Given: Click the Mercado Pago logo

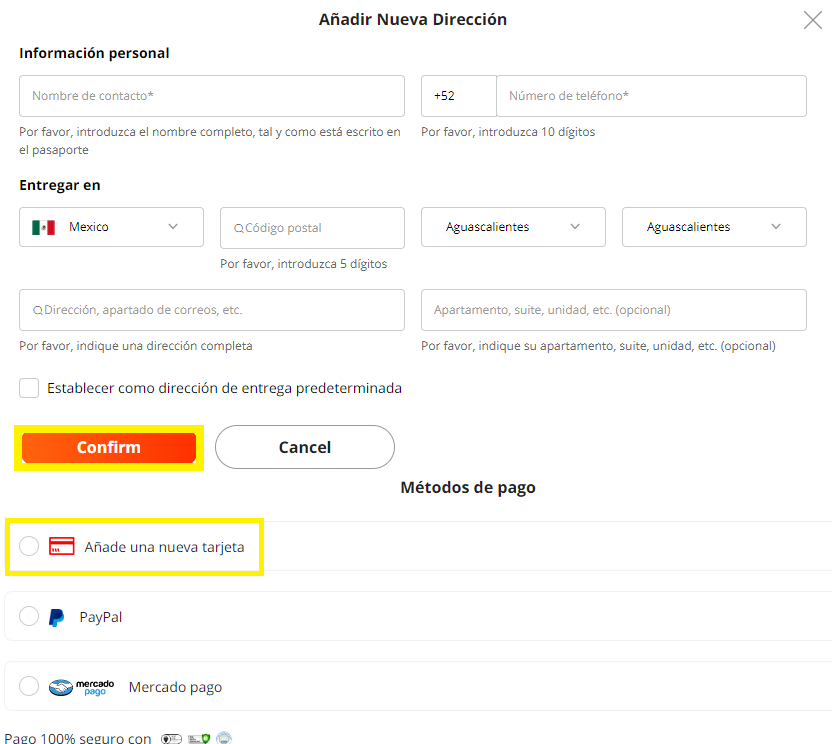Looking at the screenshot, I should click(x=89, y=687).
